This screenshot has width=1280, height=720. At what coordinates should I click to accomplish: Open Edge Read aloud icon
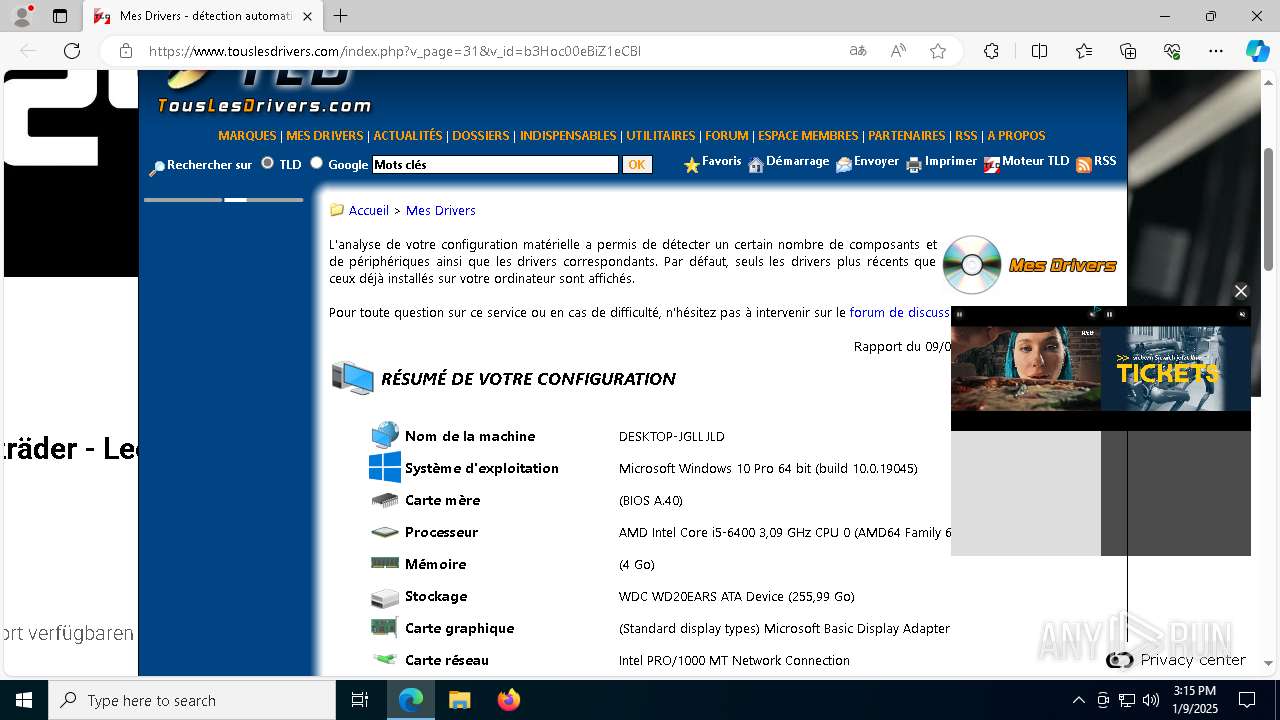point(898,51)
